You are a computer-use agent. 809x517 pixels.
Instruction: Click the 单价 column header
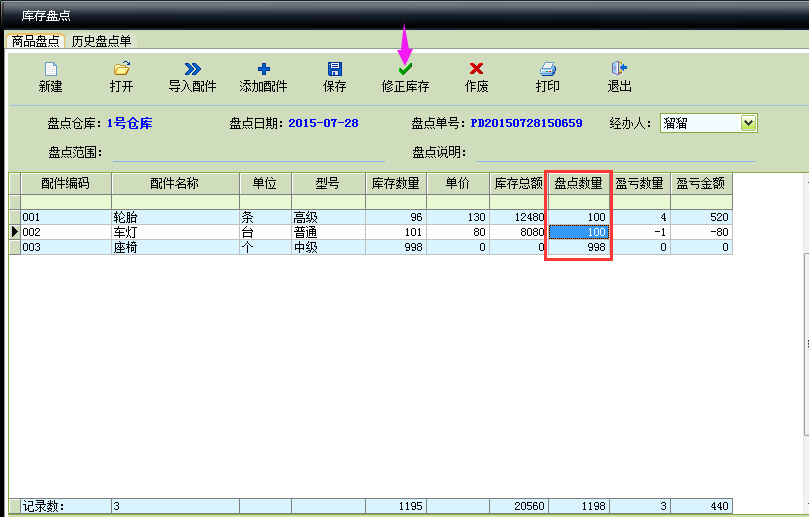point(458,183)
